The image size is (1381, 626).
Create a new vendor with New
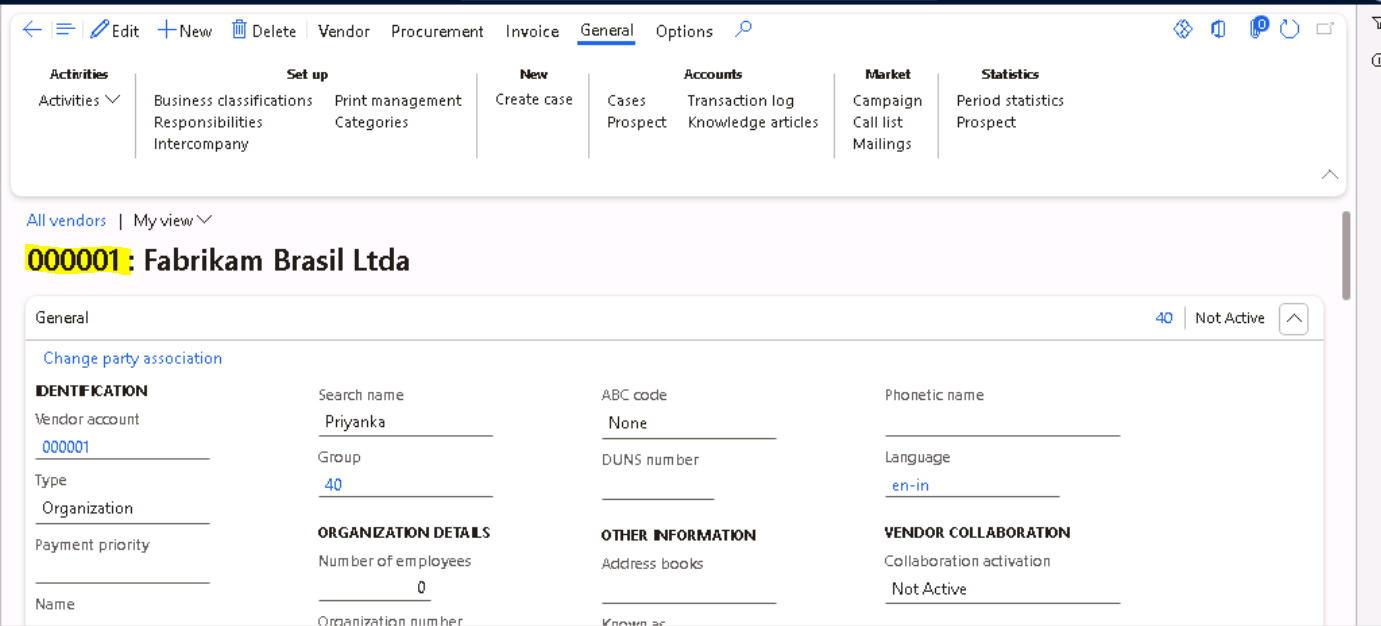185,31
